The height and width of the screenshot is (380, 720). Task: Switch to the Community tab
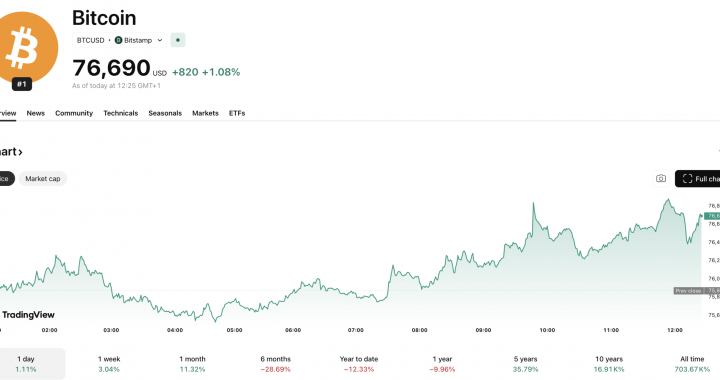(x=74, y=113)
